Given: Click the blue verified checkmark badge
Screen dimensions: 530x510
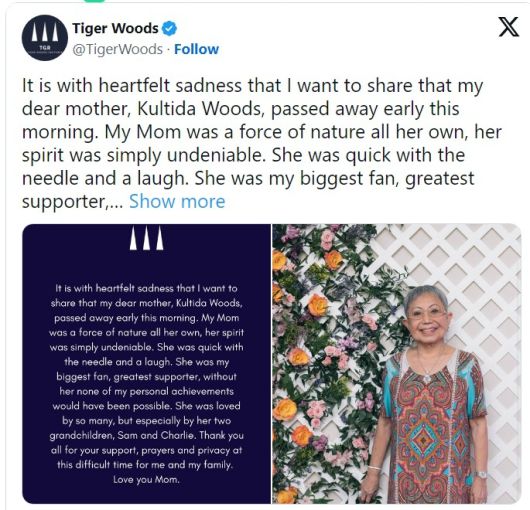Looking at the screenshot, I should [169, 29].
